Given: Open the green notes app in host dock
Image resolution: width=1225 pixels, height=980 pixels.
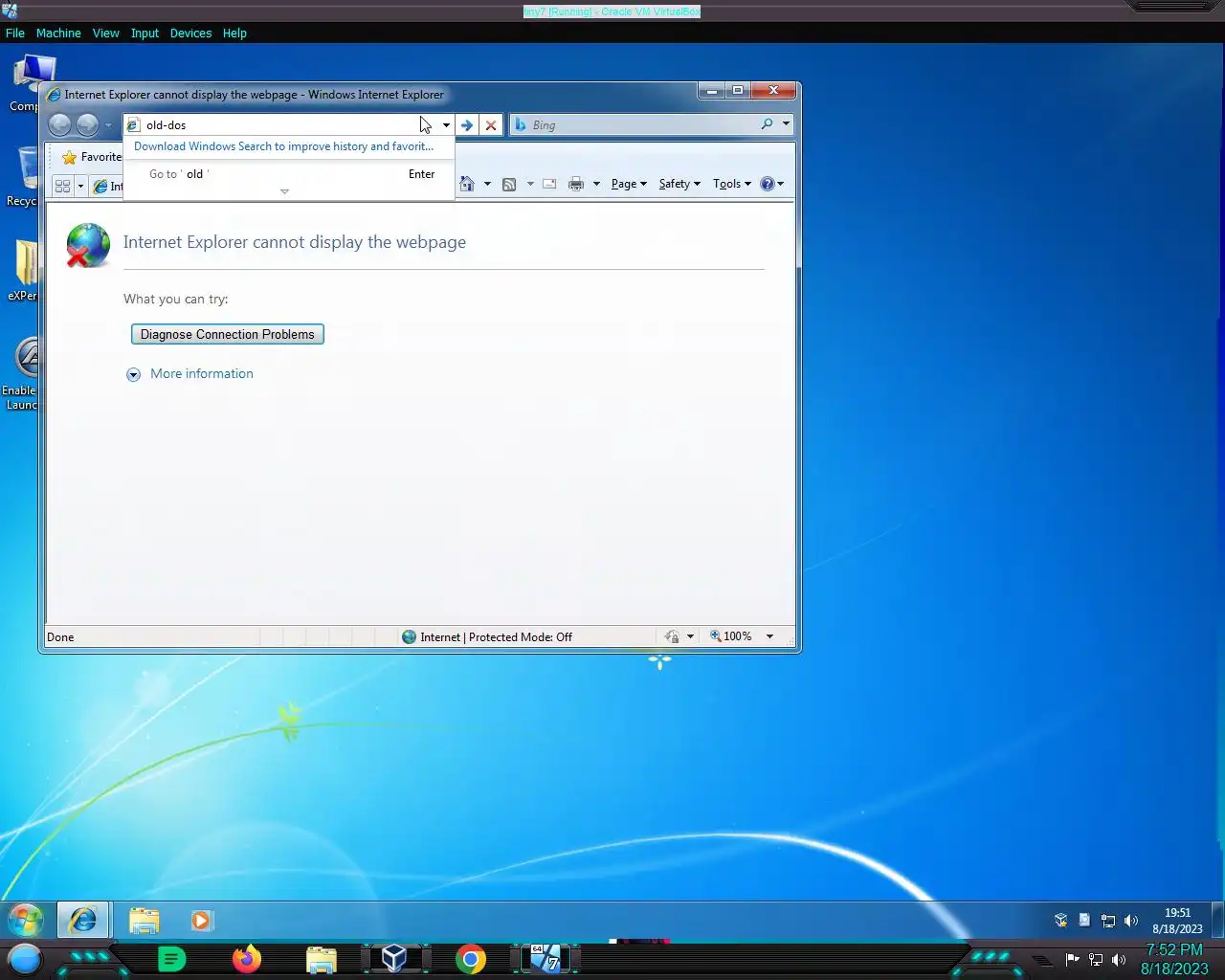Looking at the screenshot, I should [171, 959].
